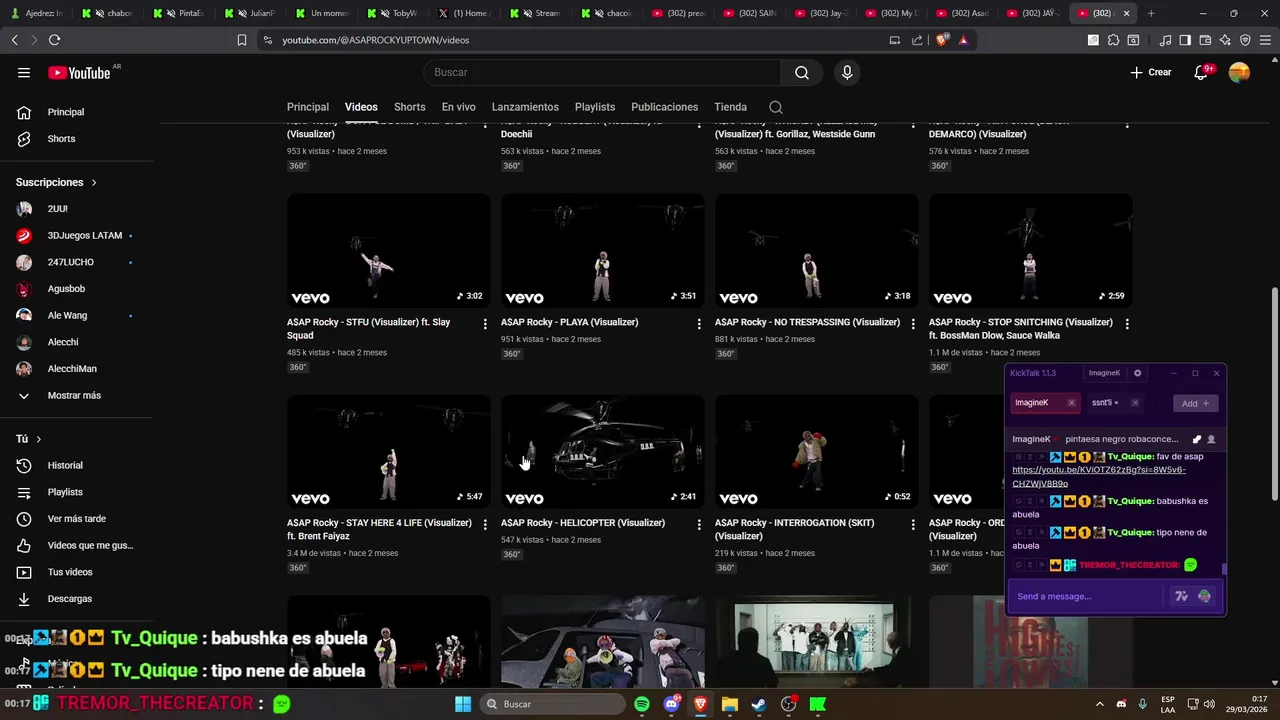The width and height of the screenshot is (1280, 720).
Task: Switch to the Shorts channel tab
Action: 409,107
